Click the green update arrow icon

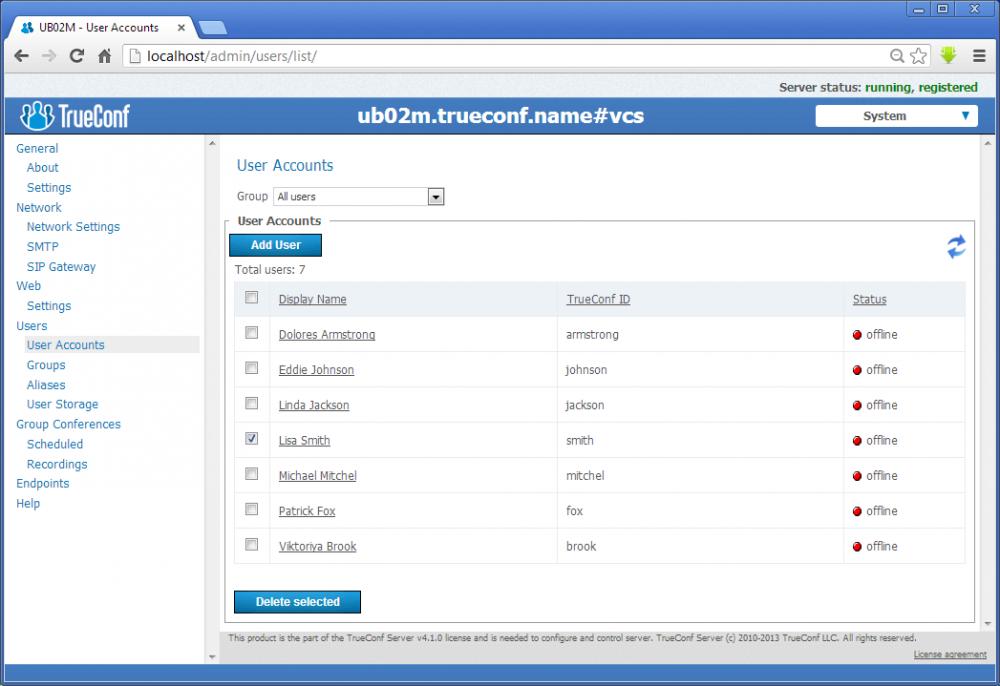(x=948, y=56)
